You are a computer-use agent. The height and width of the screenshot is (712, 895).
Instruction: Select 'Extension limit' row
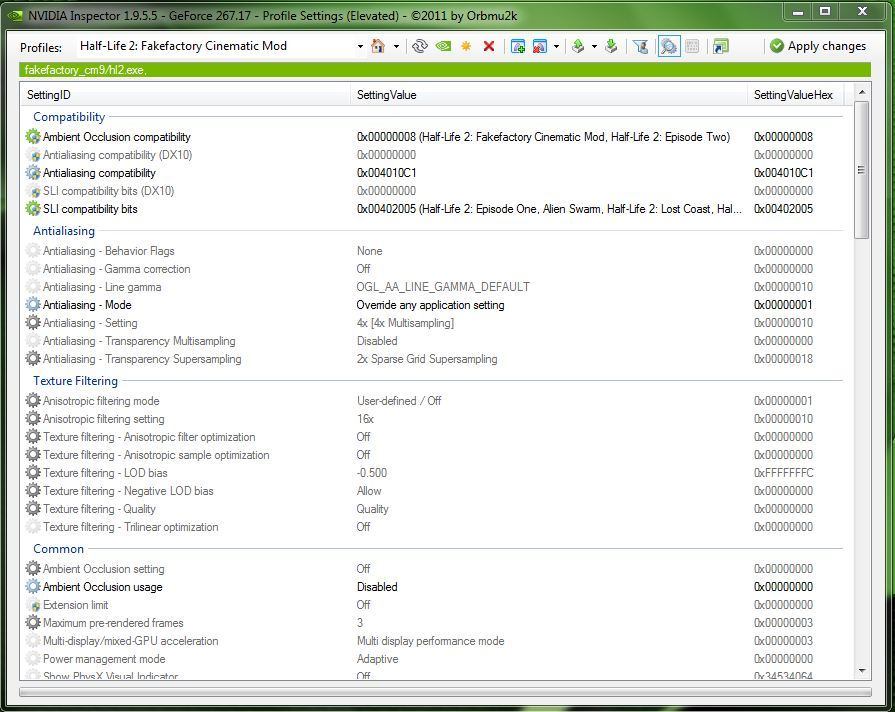(x=432, y=605)
